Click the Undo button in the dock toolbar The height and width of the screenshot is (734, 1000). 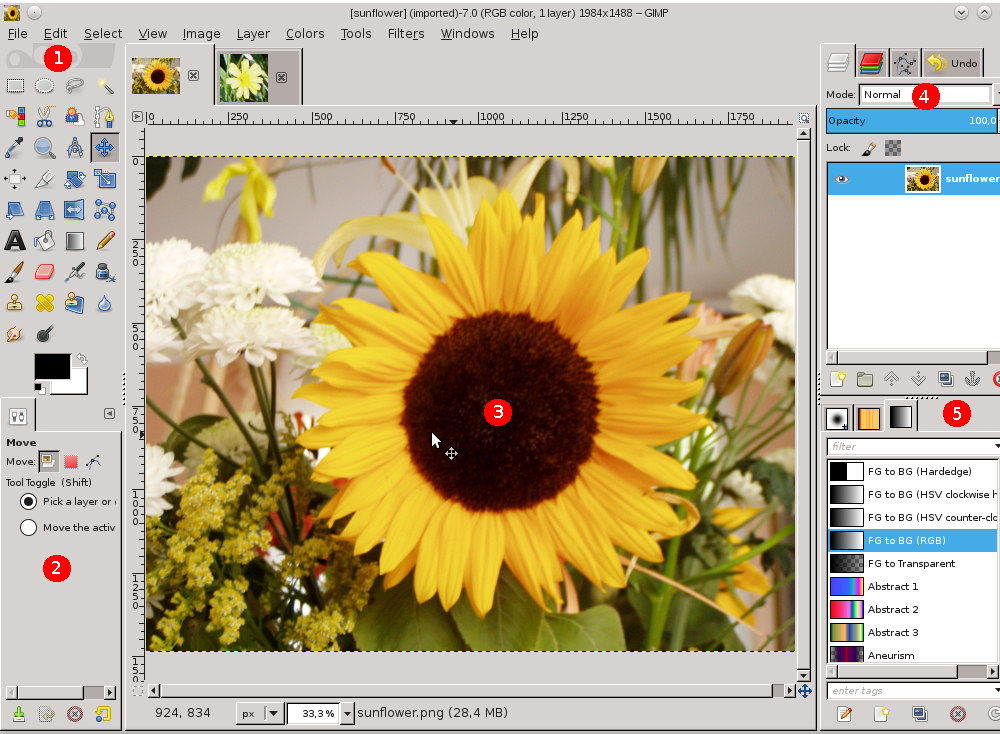(x=952, y=62)
